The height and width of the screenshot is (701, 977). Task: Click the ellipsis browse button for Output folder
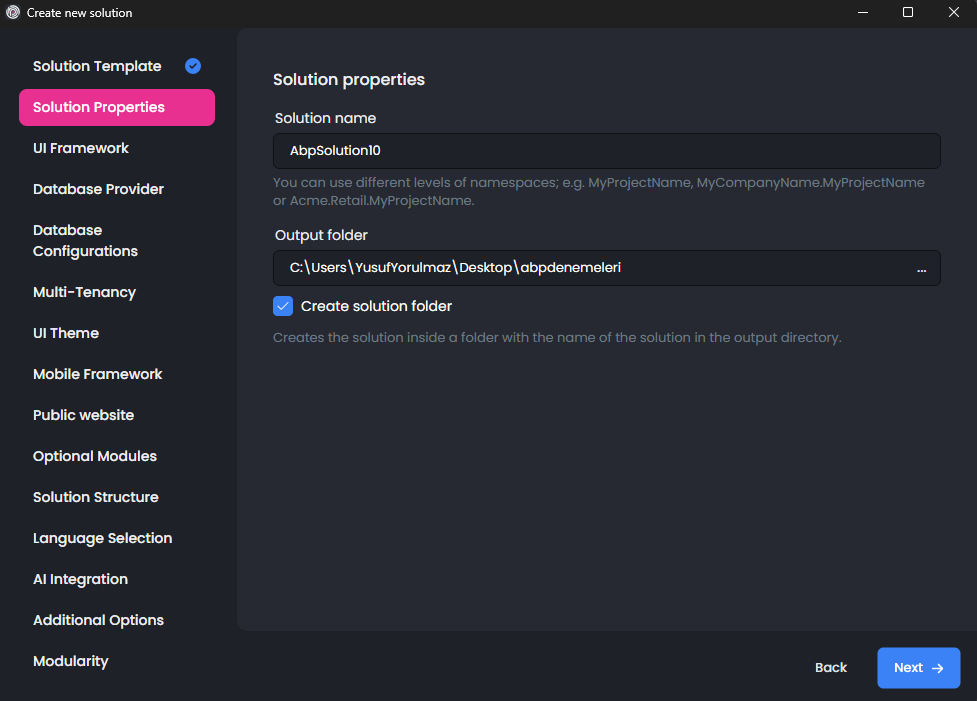coord(921,268)
